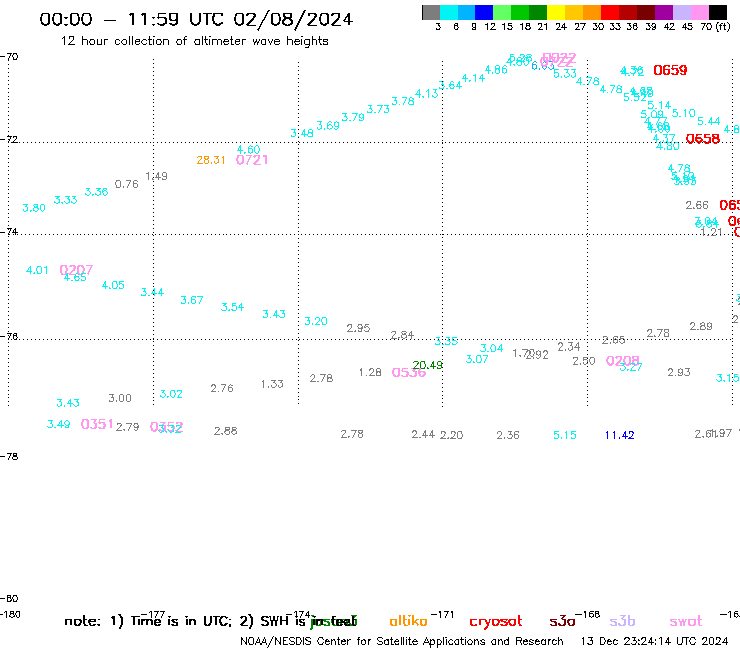The image size is (740, 650).
Task: Click the timestamp 13 Dec 23:24:14 UTC 2024
Action: pos(655,642)
